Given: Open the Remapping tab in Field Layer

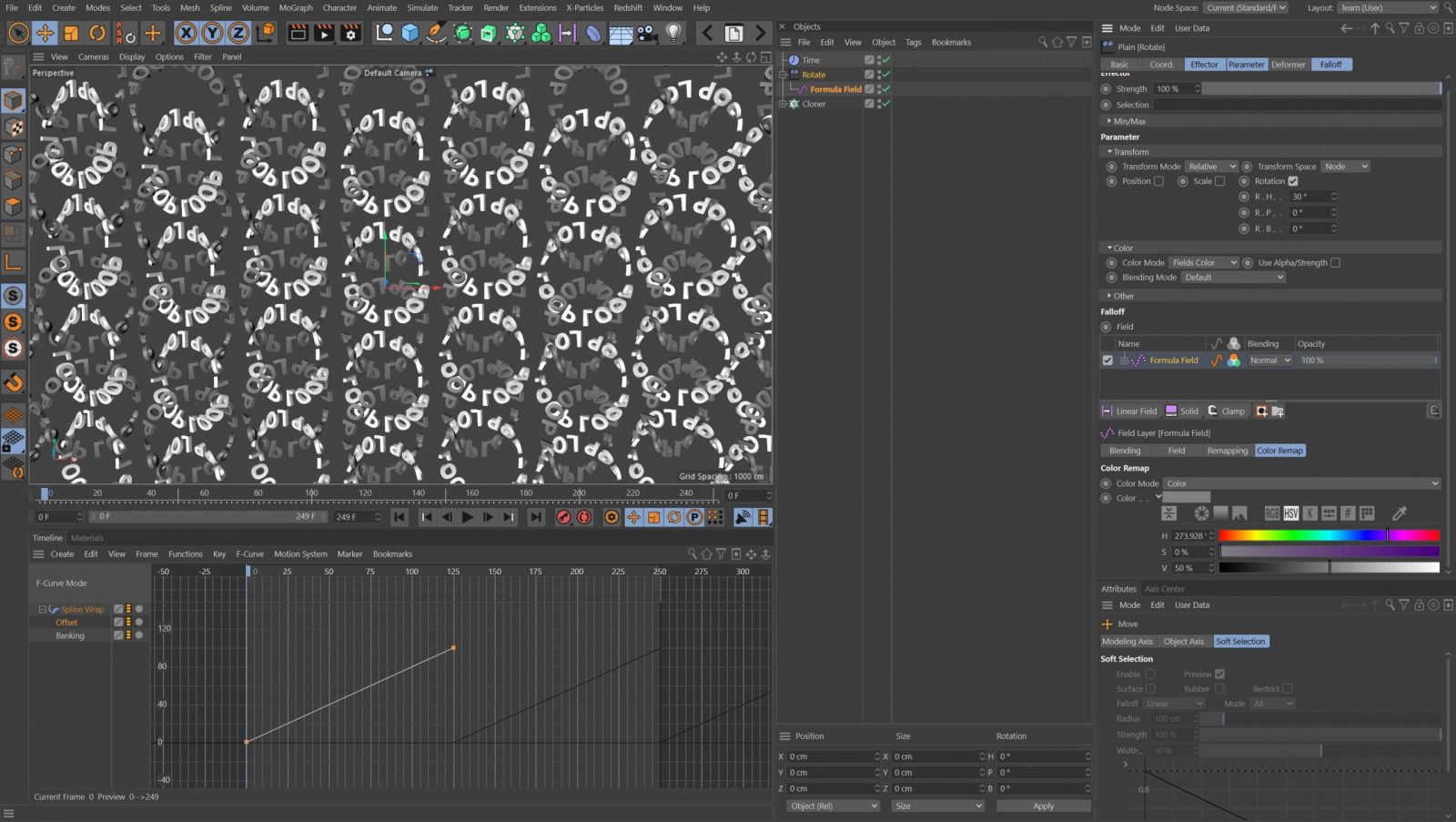Looking at the screenshot, I should pos(1227,451).
